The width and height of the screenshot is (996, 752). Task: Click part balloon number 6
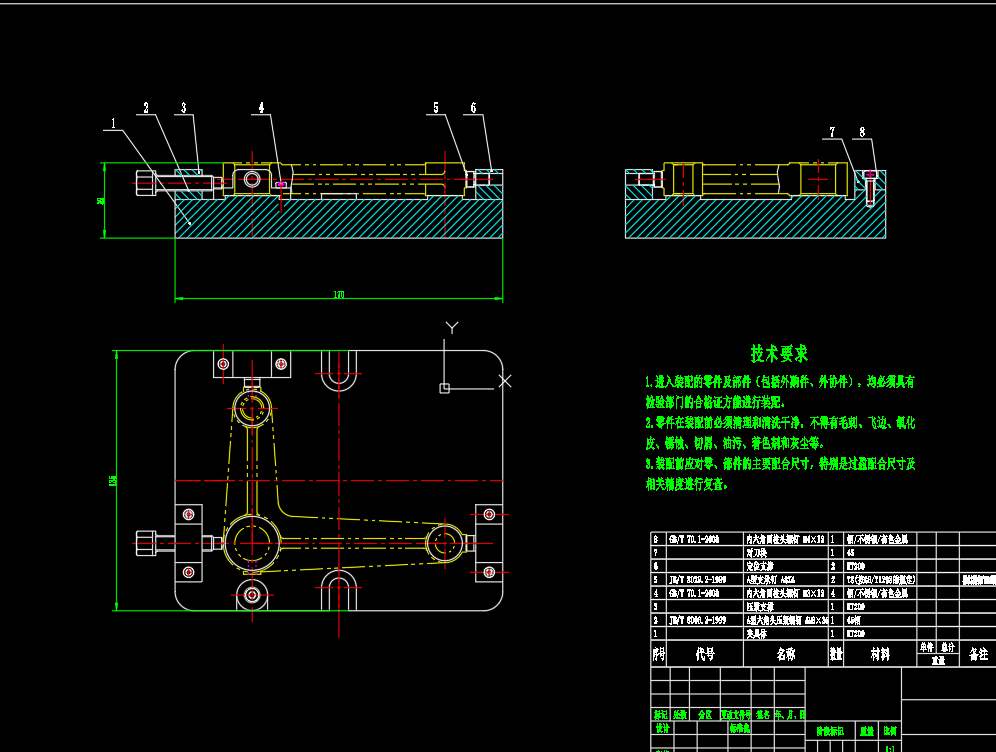(x=473, y=107)
